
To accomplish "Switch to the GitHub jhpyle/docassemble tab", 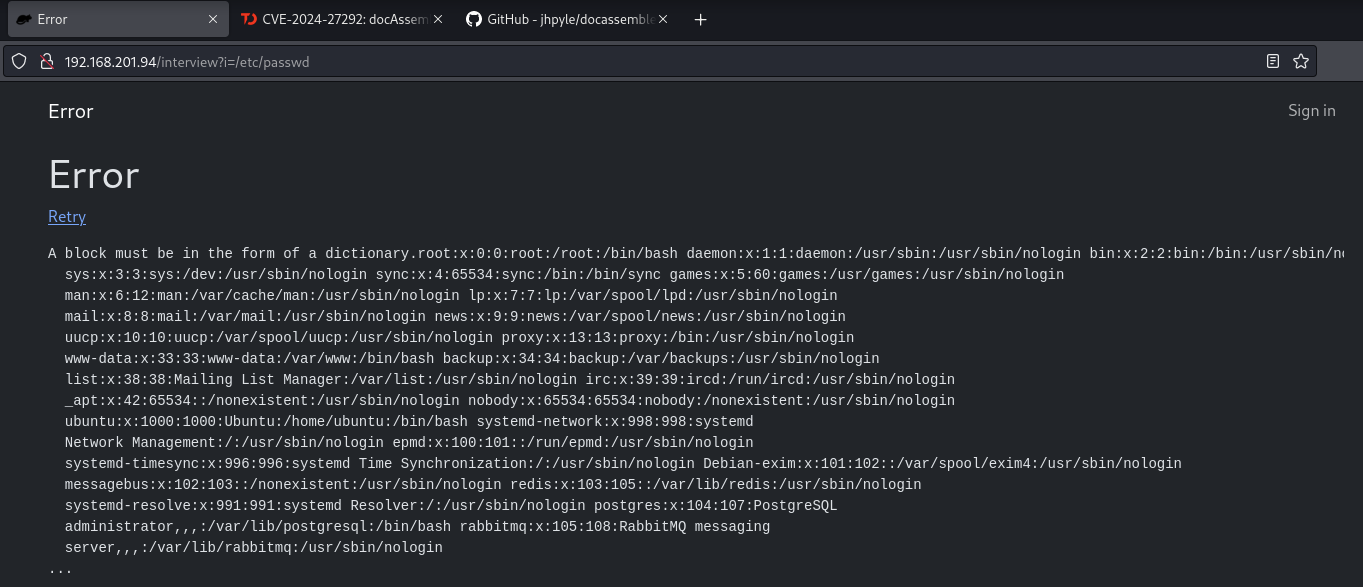I will (568, 20).
